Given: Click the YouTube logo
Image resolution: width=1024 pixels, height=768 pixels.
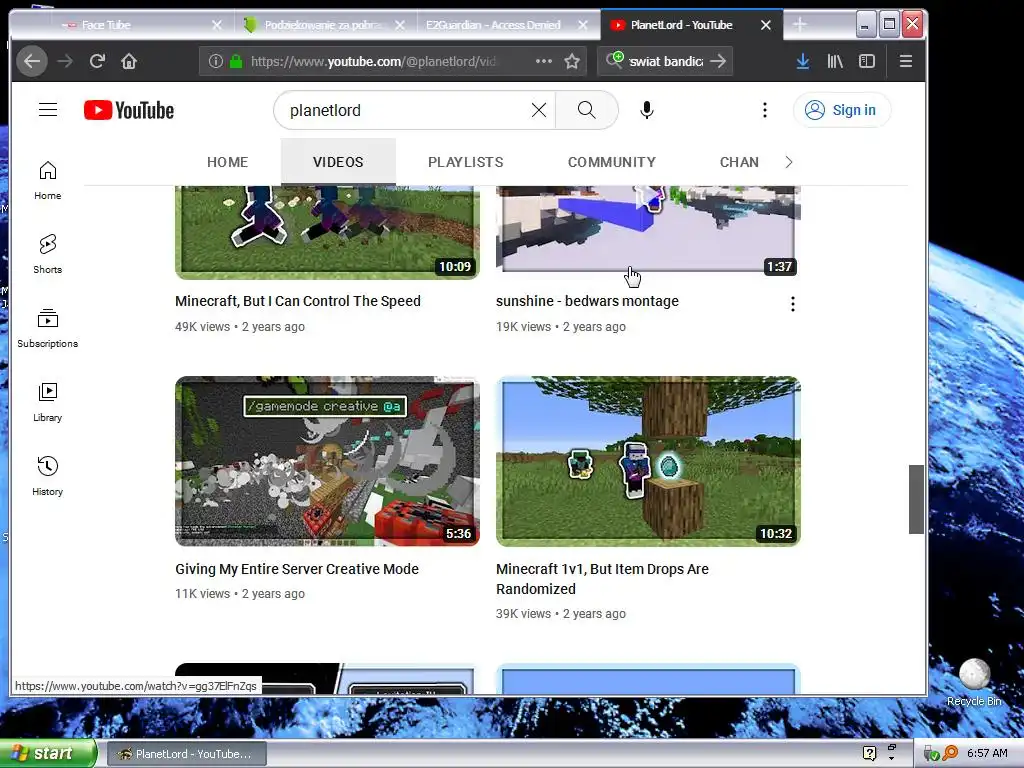Looking at the screenshot, I should (x=129, y=110).
